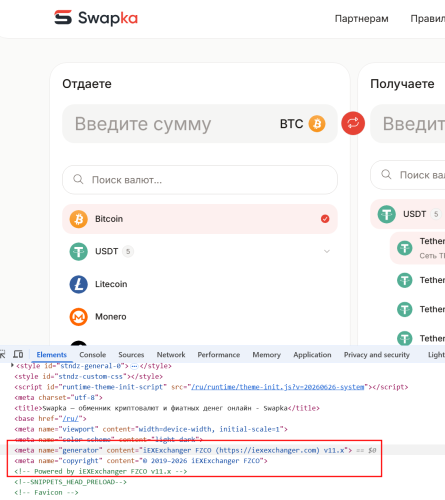This screenshot has width=445, height=500.
Task: Click the 5 count badge beside USDT in Отдаете
Action: [x=128, y=251]
